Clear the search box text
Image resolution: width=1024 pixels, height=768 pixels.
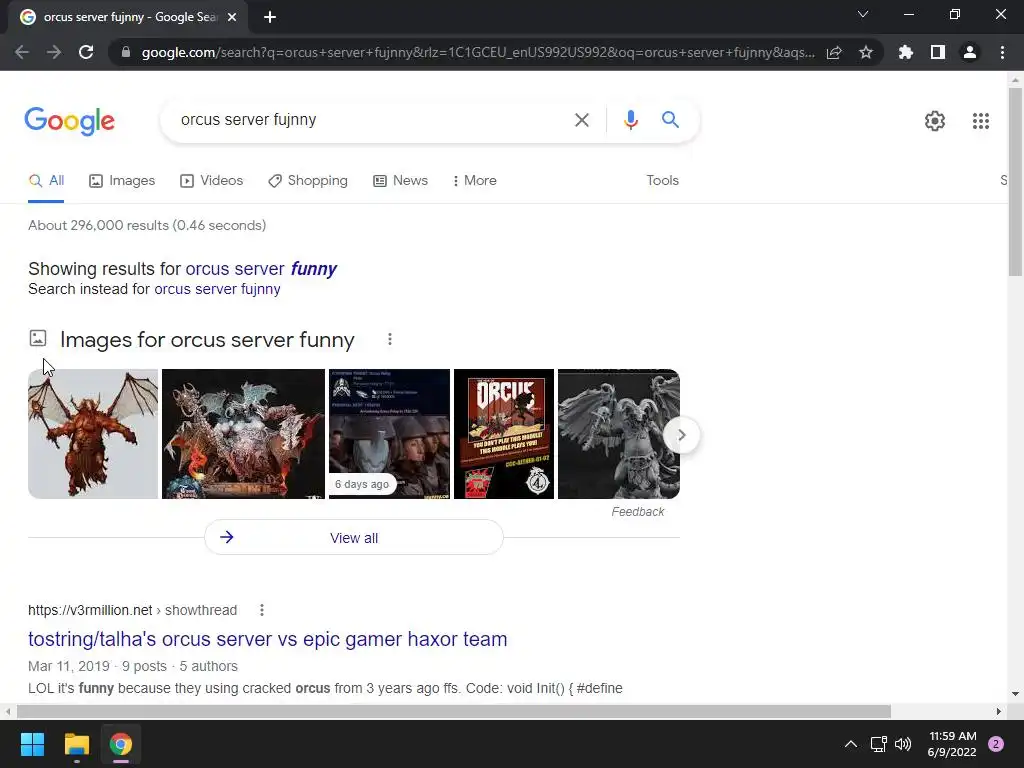(x=581, y=120)
